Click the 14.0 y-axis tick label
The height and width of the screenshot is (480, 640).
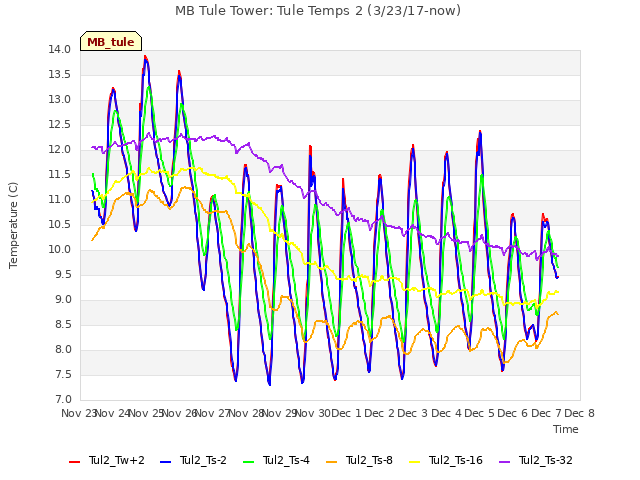(x=60, y=49)
